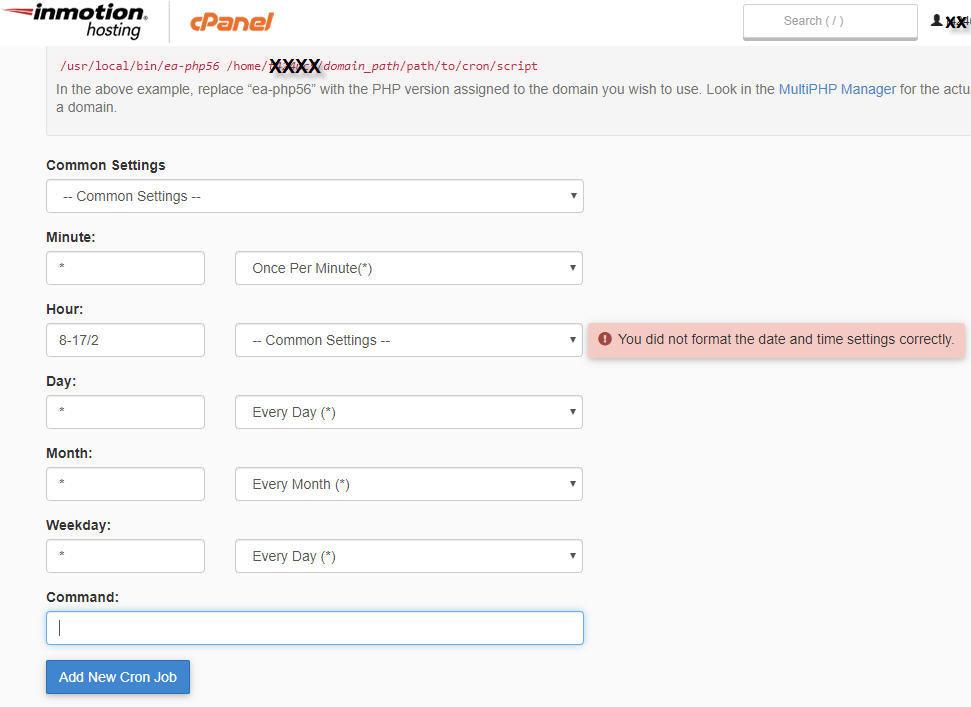Expand the Every Month dropdown
The image size is (971, 707).
point(408,484)
